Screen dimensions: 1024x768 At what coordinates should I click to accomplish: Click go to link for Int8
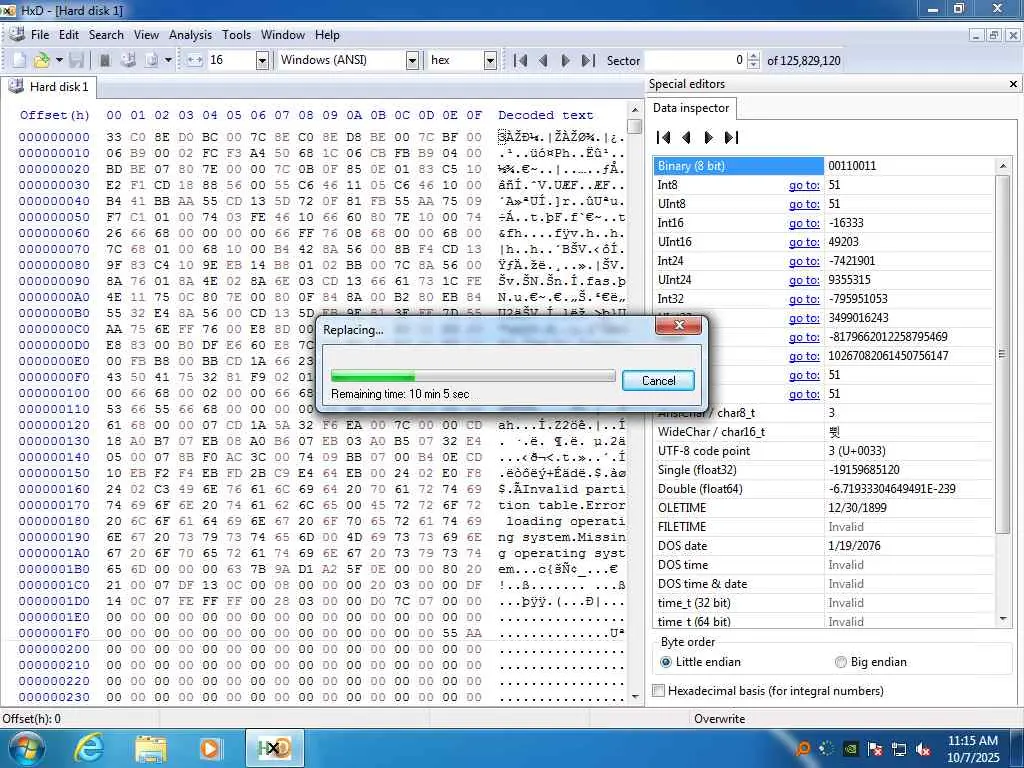tap(804, 185)
